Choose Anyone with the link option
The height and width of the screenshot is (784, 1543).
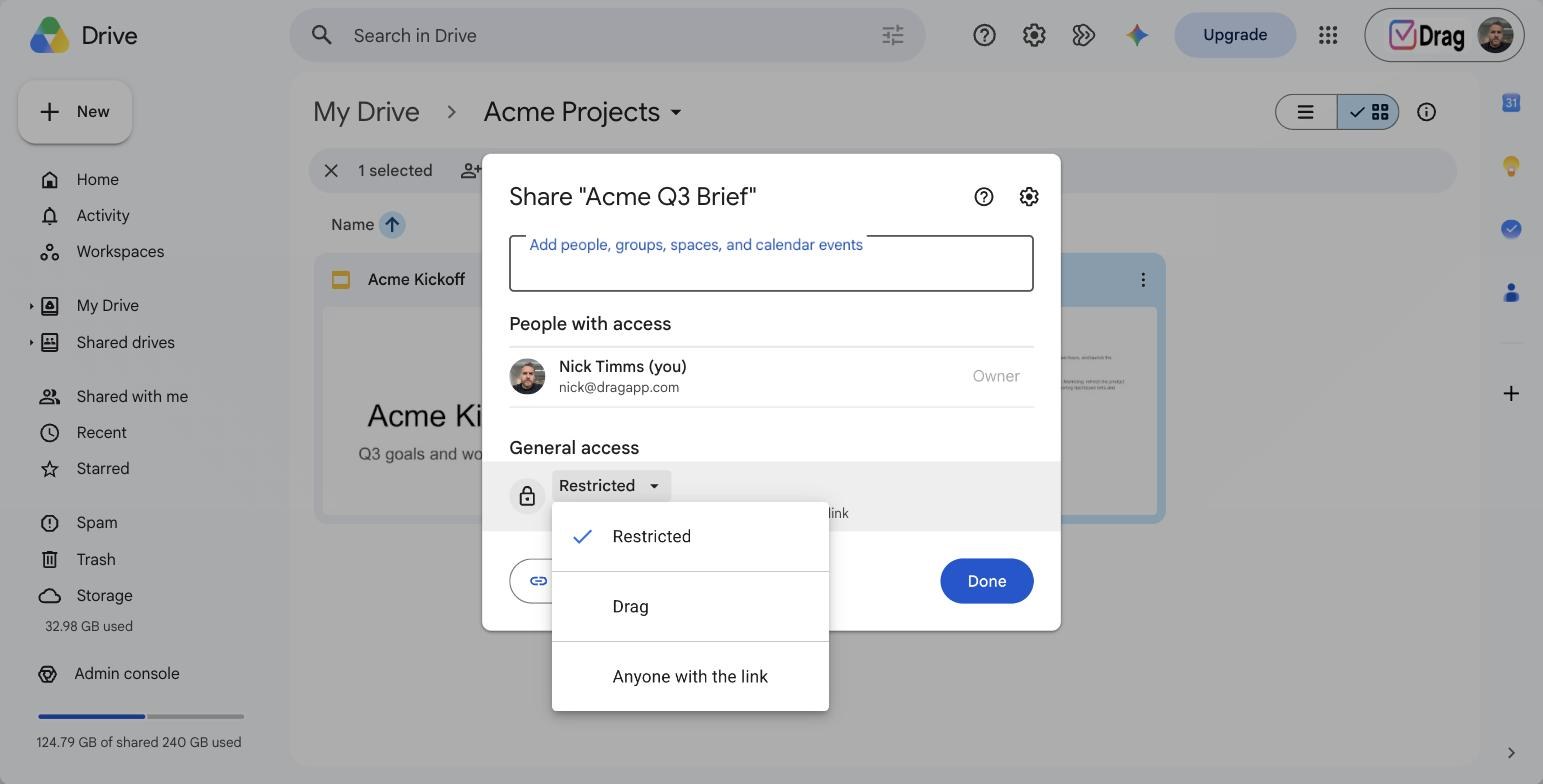click(690, 677)
